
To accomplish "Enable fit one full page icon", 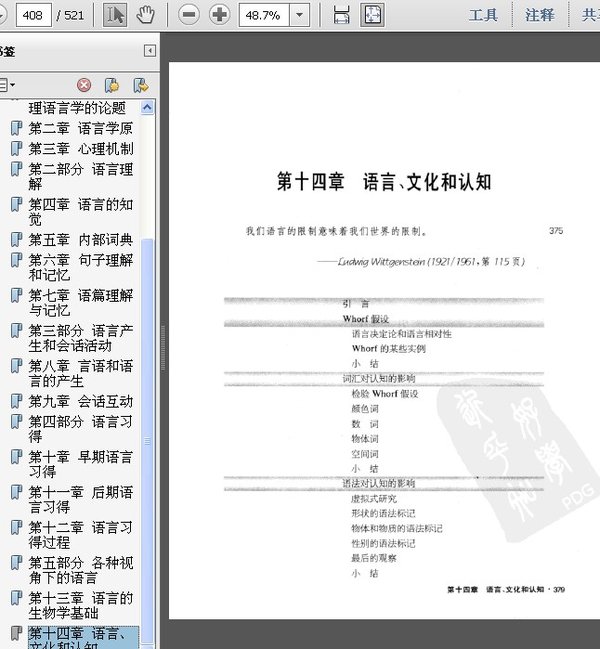I will 372,15.
